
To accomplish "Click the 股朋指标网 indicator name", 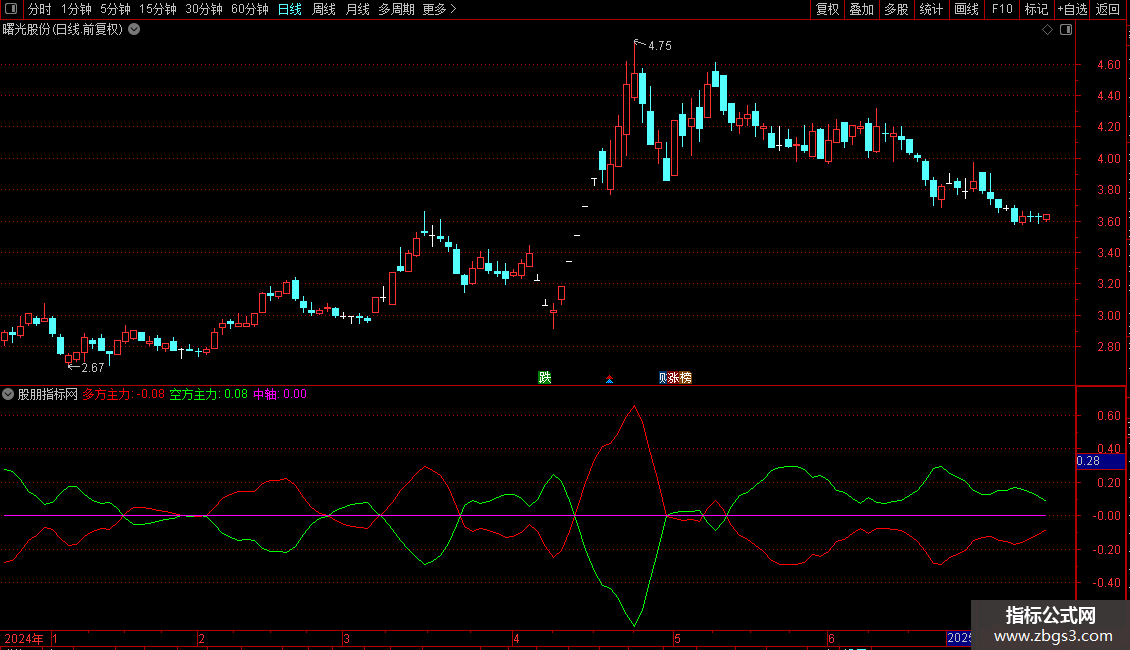I will tap(48, 394).
